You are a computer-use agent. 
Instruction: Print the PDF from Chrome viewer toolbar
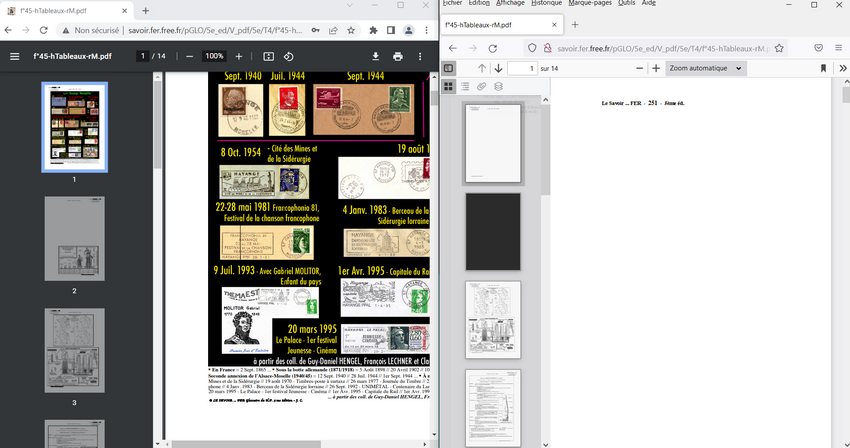coord(398,56)
